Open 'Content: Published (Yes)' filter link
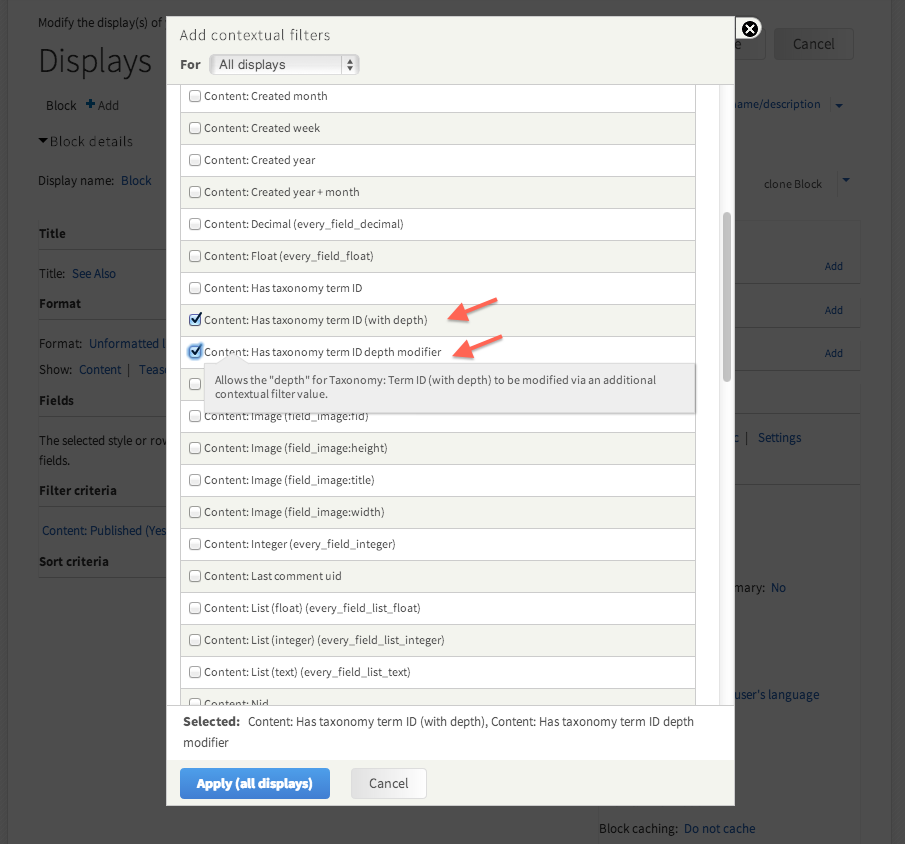The height and width of the screenshot is (844, 905). point(104,531)
